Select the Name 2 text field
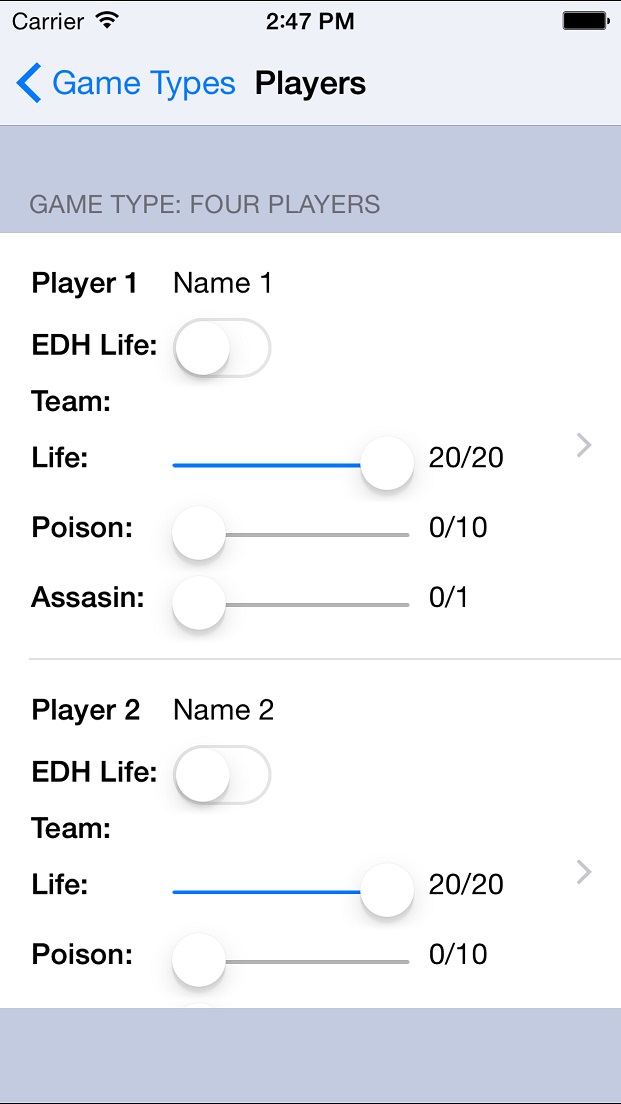The image size is (621, 1104). tap(224, 710)
